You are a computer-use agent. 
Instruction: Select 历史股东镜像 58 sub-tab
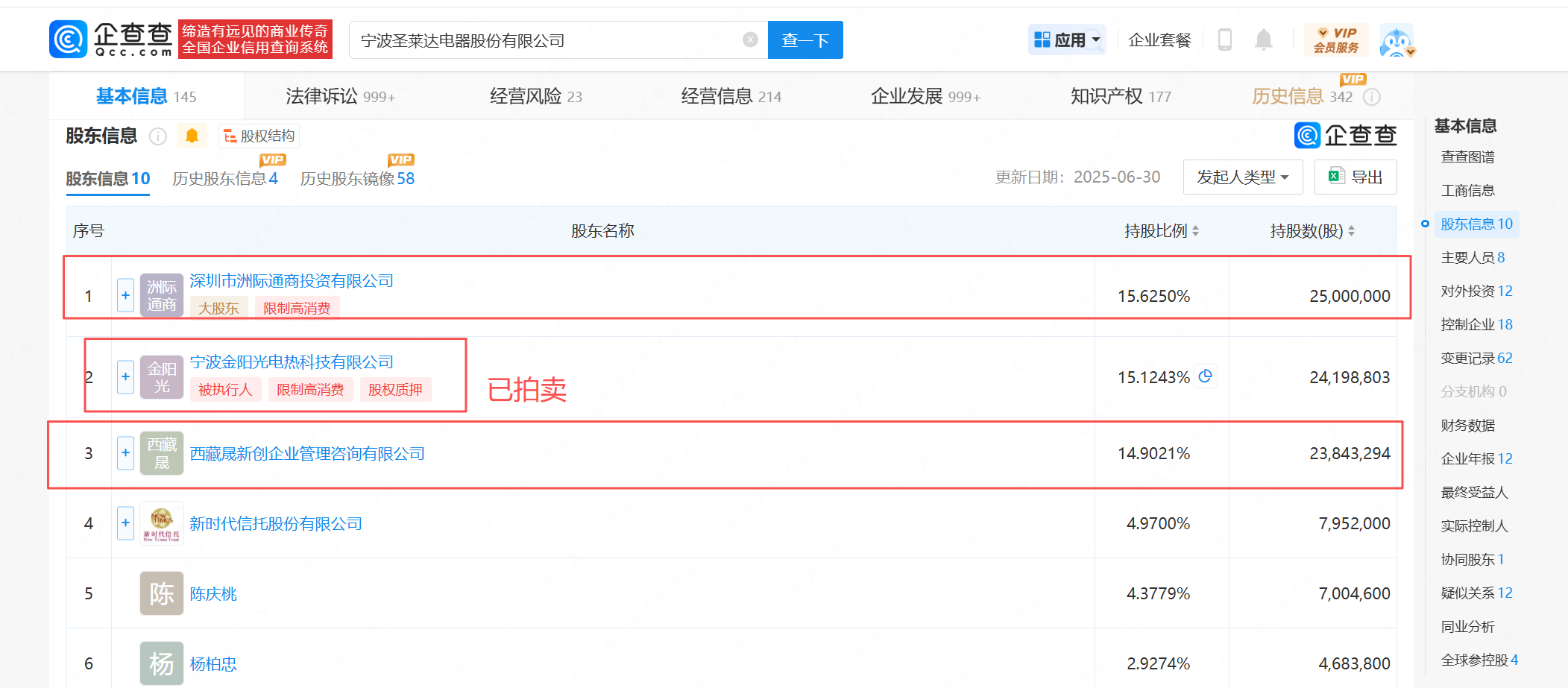pyautogui.click(x=357, y=179)
